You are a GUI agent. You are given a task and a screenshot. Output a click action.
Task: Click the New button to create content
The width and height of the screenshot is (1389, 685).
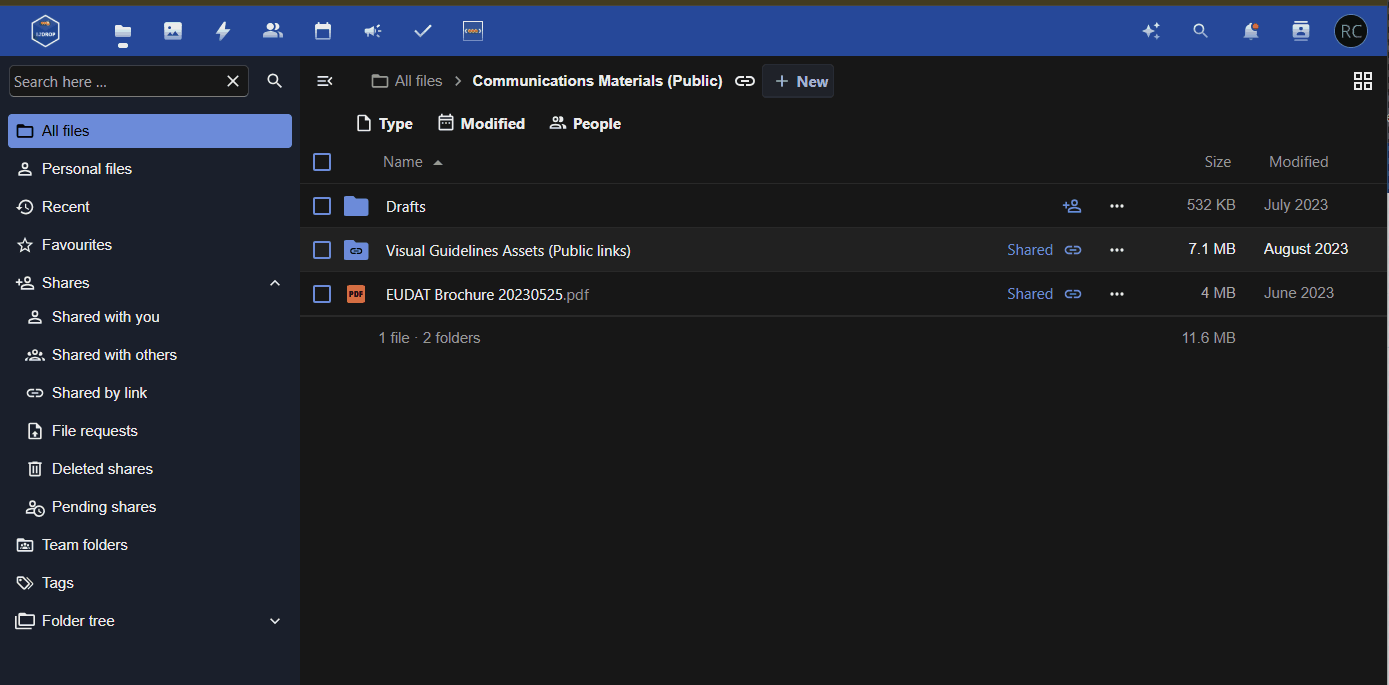[797, 81]
